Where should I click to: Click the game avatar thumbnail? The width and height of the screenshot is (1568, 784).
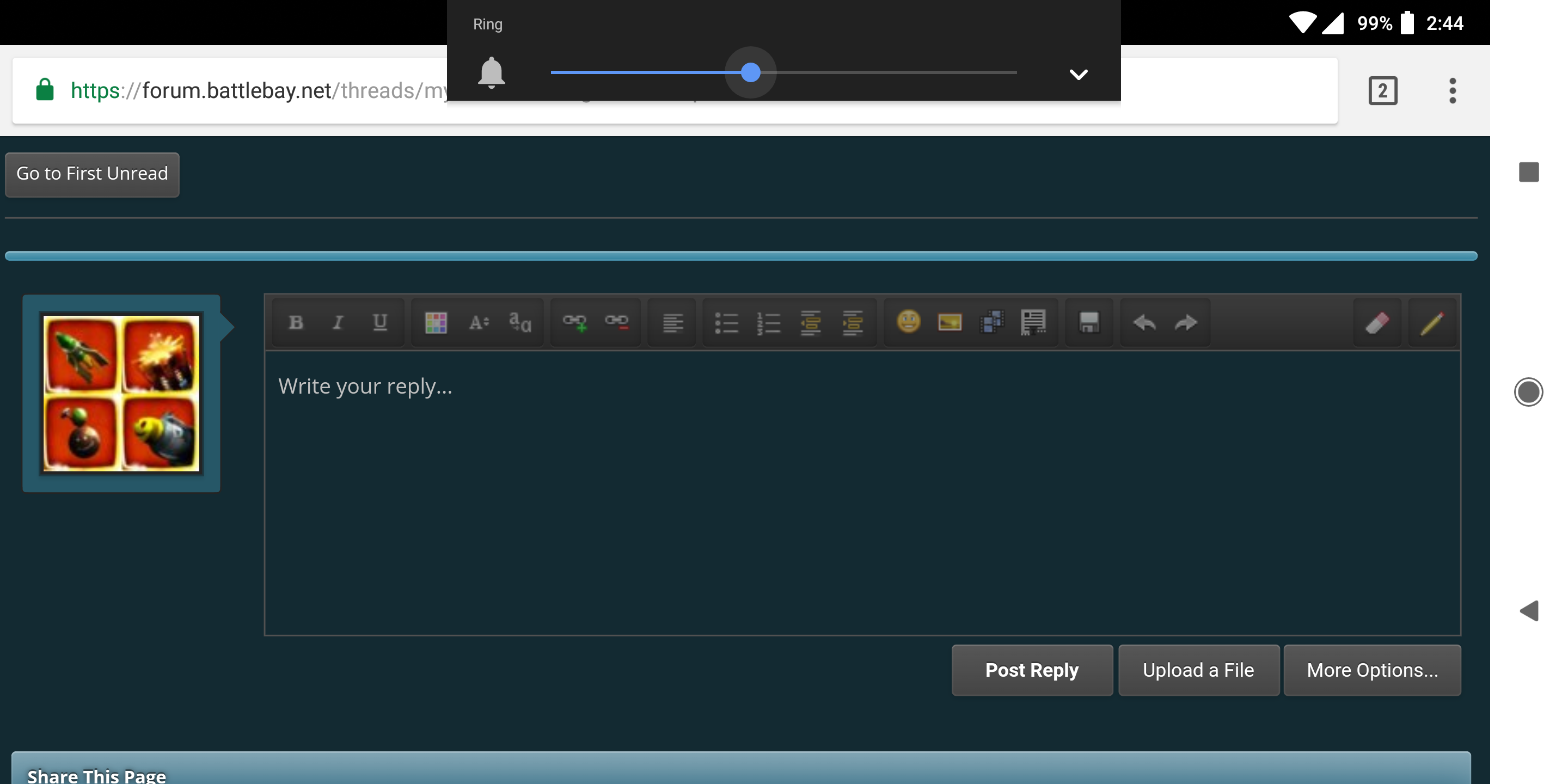[120, 394]
